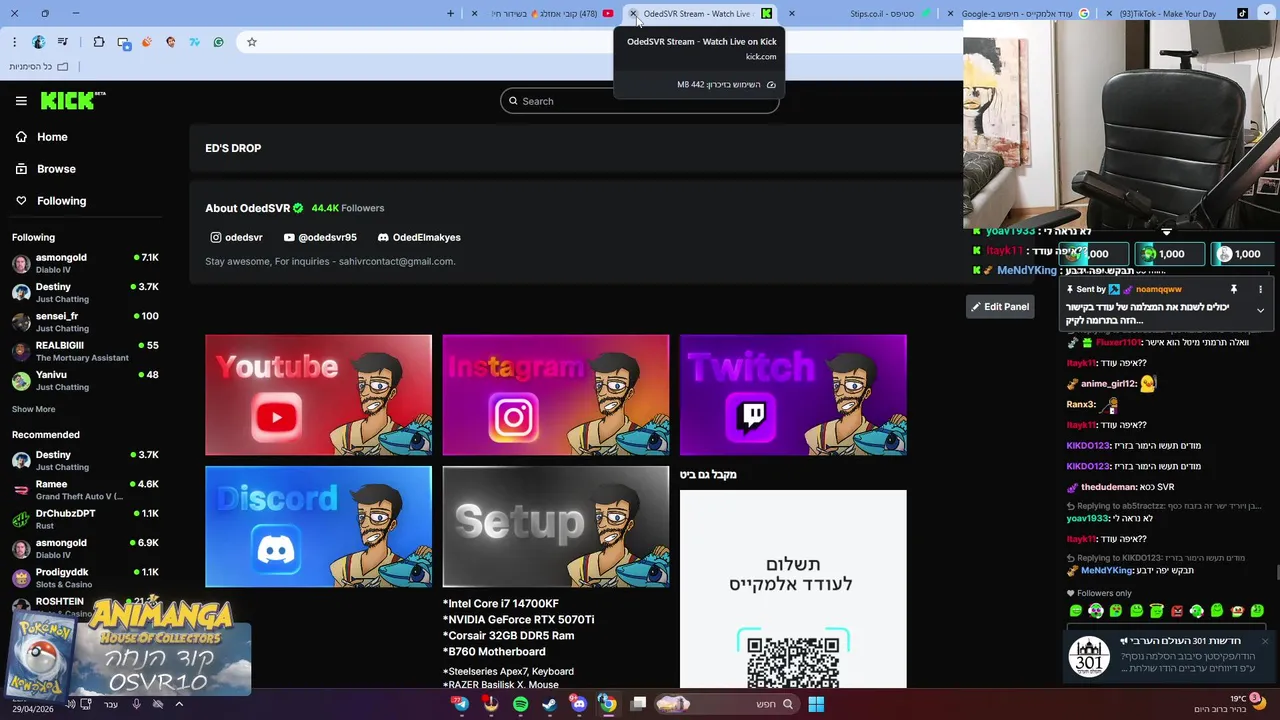Open Windows Start menu
The image size is (1280, 720).
pos(816,704)
